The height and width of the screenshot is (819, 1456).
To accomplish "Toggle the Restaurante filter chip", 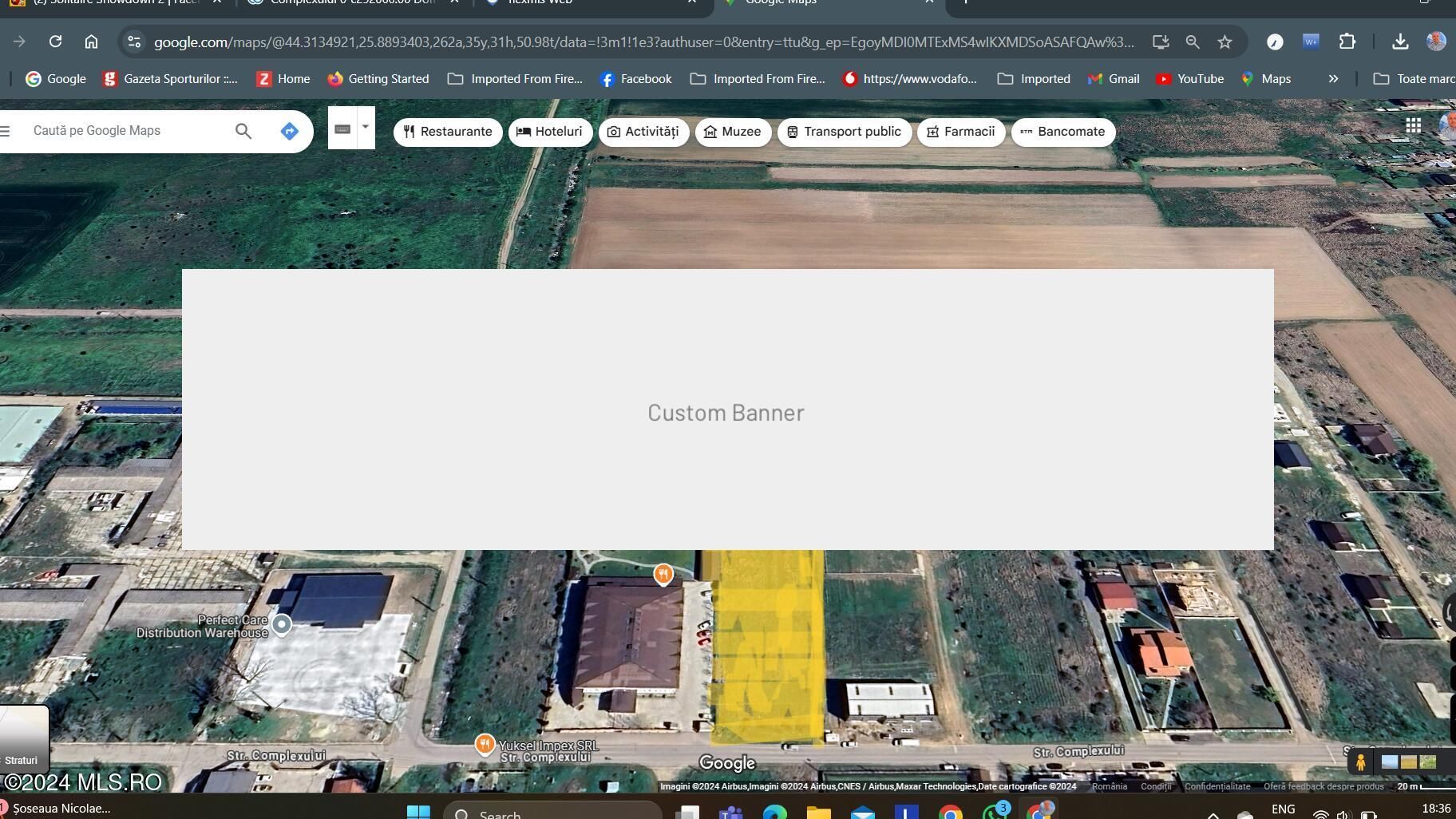I will [x=448, y=131].
